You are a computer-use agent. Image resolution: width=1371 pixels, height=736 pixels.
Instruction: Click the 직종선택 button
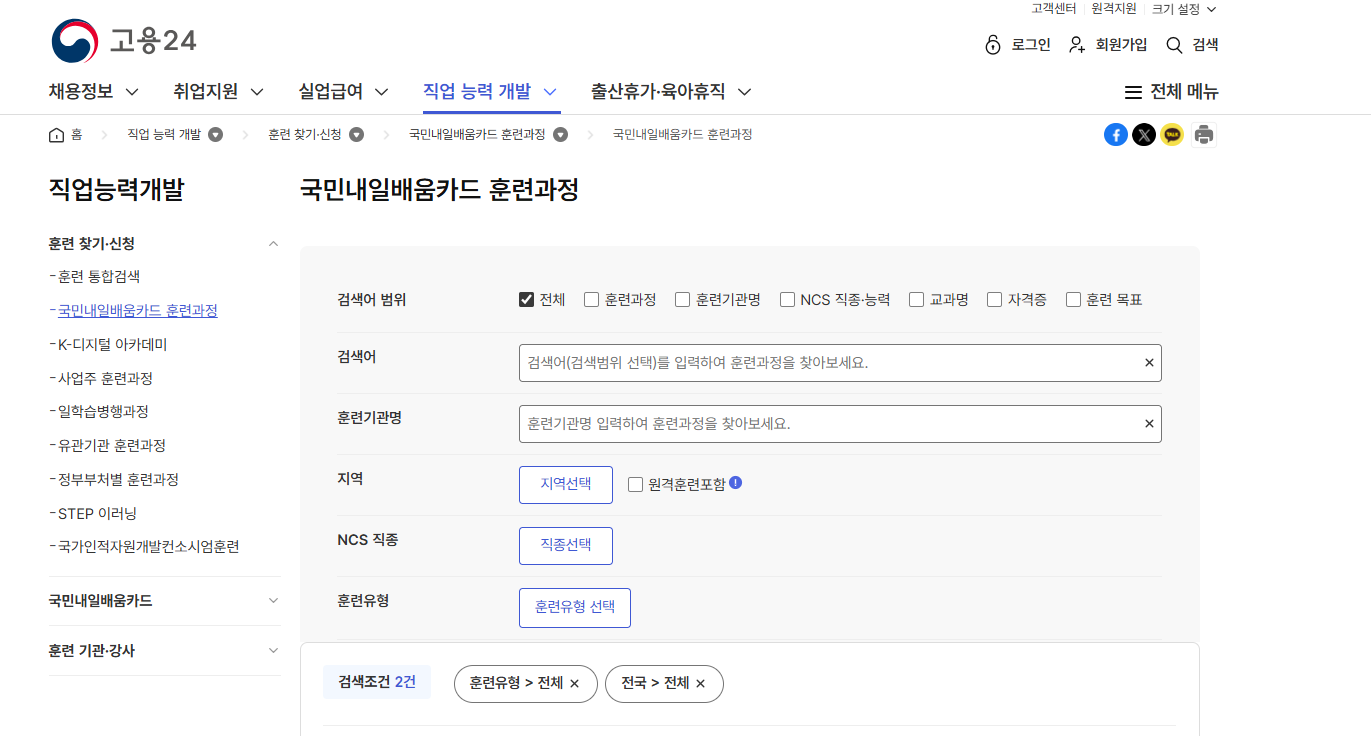[x=566, y=546]
